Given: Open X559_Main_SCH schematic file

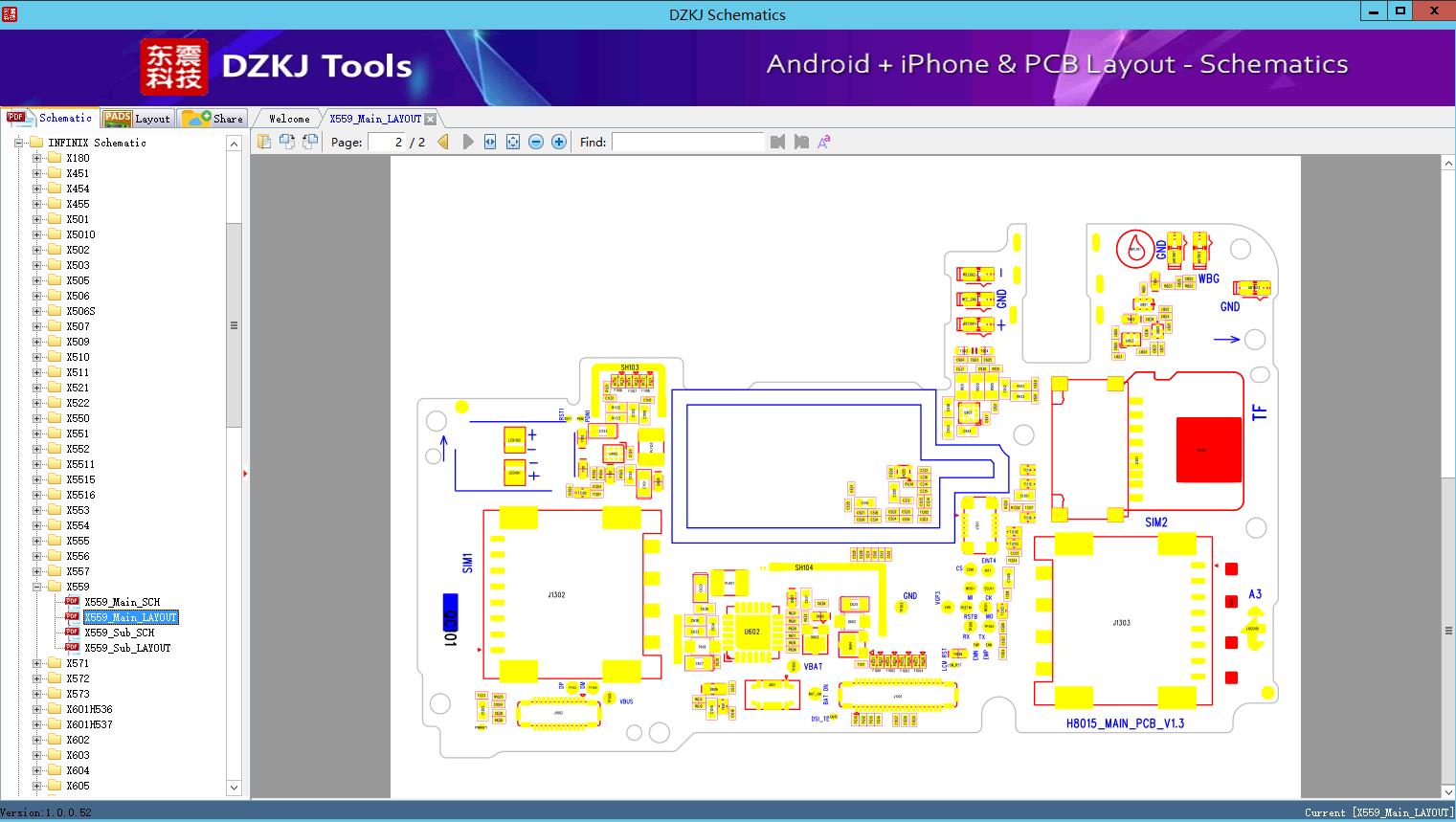Looking at the screenshot, I should [x=123, y=602].
